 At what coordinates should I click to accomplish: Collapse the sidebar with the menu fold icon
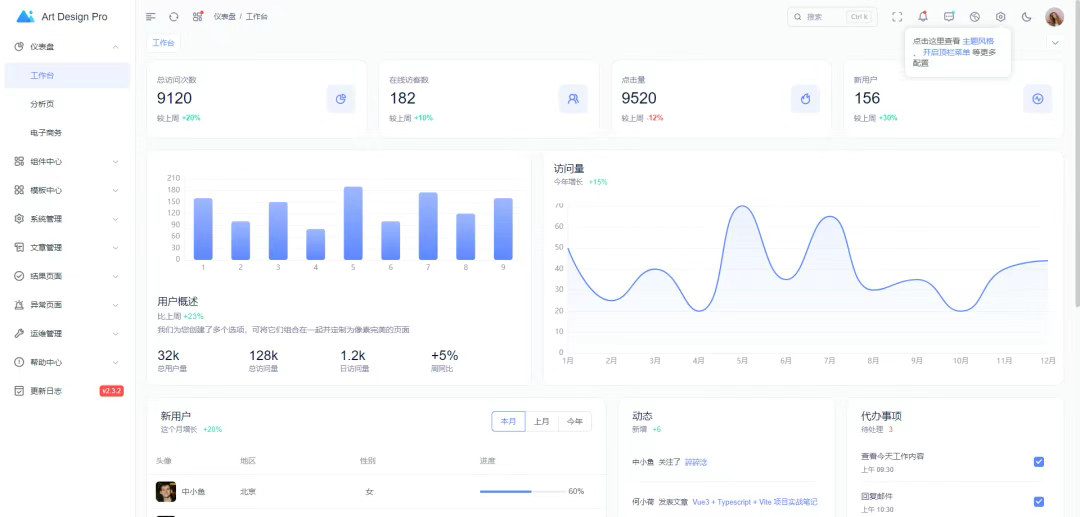click(x=151, y=17)
